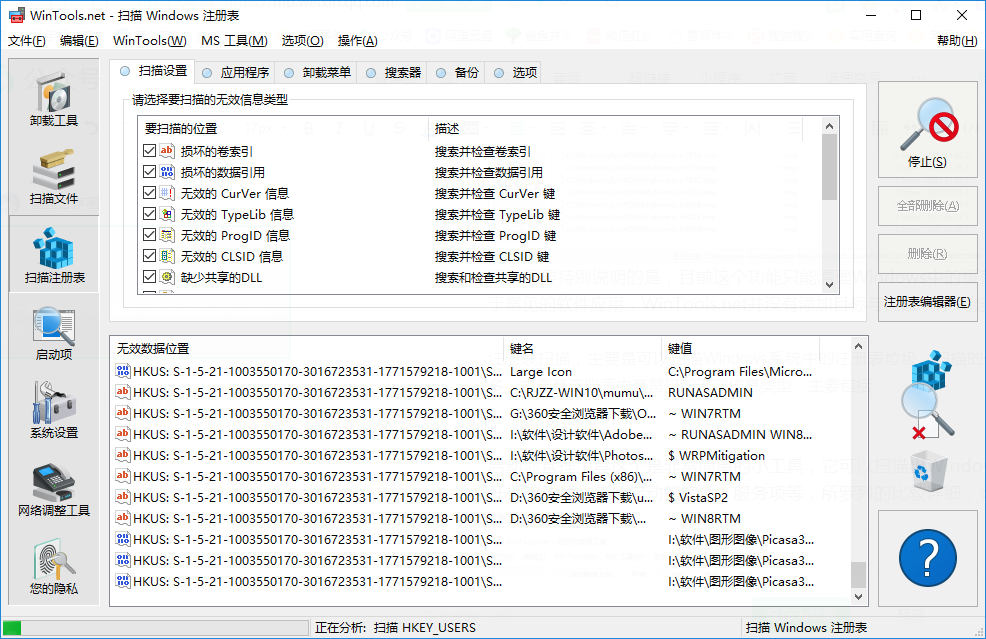Click the 损坏的数据引用 row icon
The image size is (986, 639).
point(167,172)
